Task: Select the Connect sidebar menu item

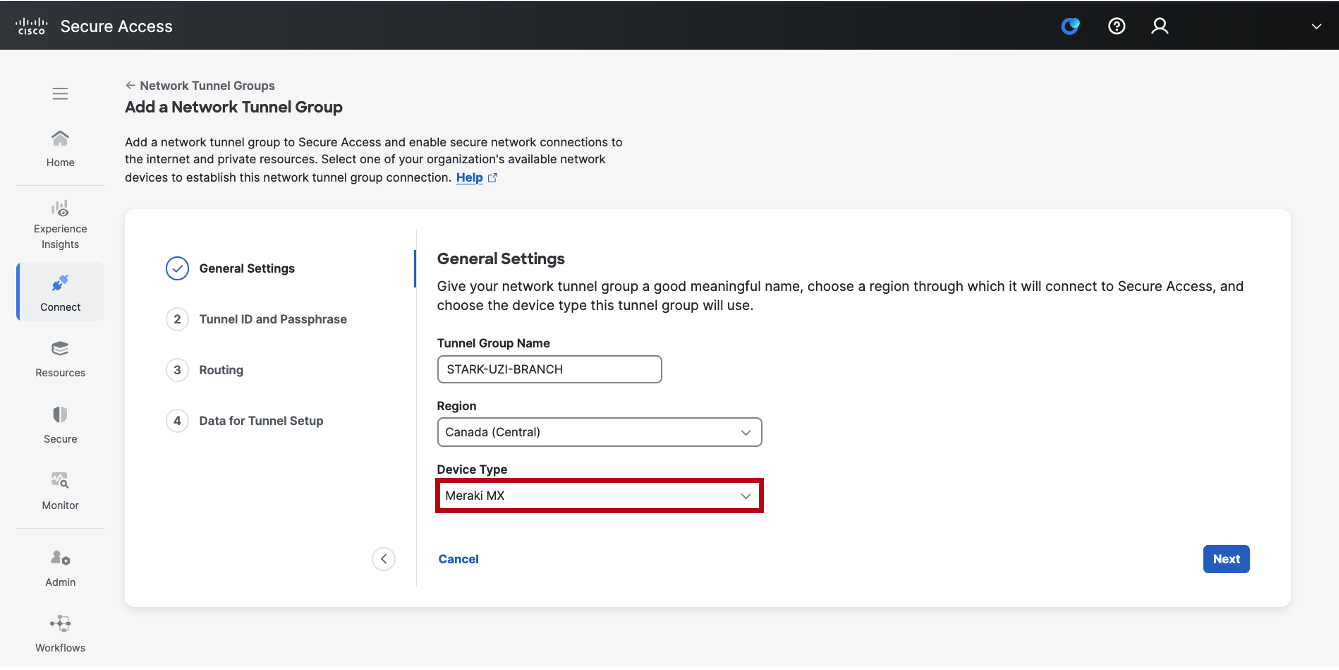Action: (x=60, y=291)
